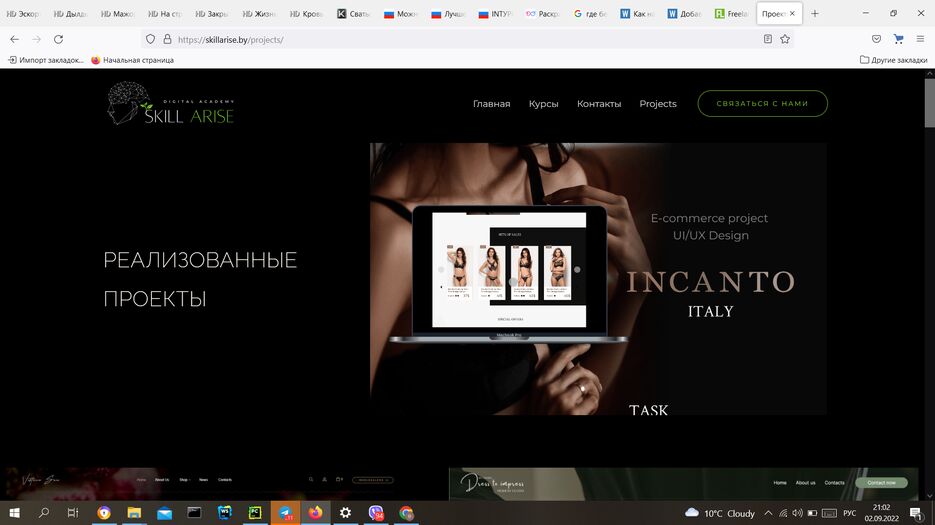This screenshot has width=935, height=525.
Task: Open the volume control in system tray
Action: point(797,513)
